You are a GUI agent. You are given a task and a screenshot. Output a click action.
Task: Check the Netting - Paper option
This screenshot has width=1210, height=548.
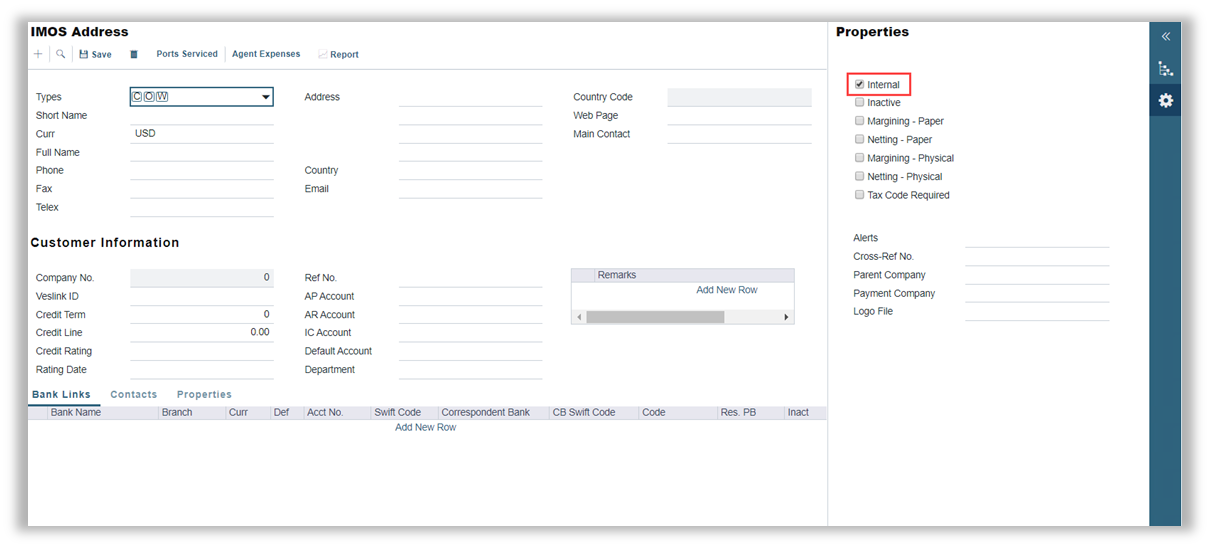(860, 140)
